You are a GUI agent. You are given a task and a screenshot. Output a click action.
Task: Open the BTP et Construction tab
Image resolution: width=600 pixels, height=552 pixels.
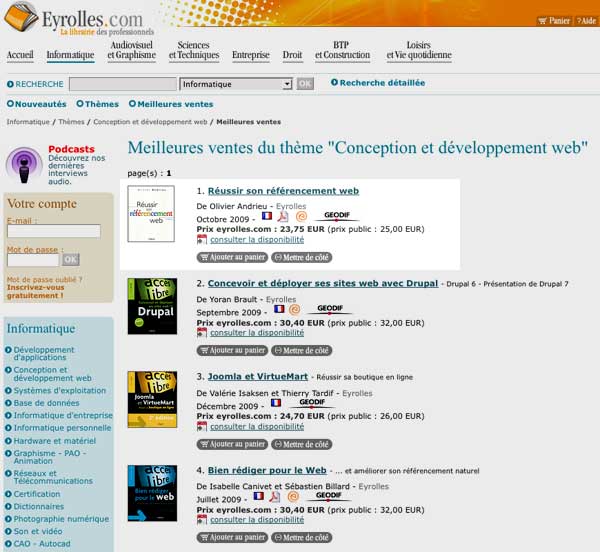pyautogui.click(x=342, y=50)
